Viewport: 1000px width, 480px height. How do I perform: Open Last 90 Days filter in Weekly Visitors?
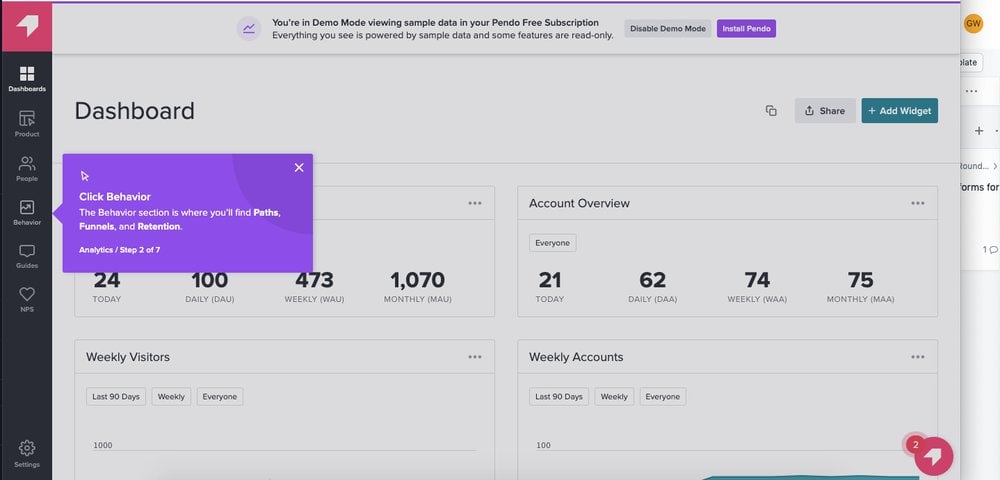pos(116,397)
